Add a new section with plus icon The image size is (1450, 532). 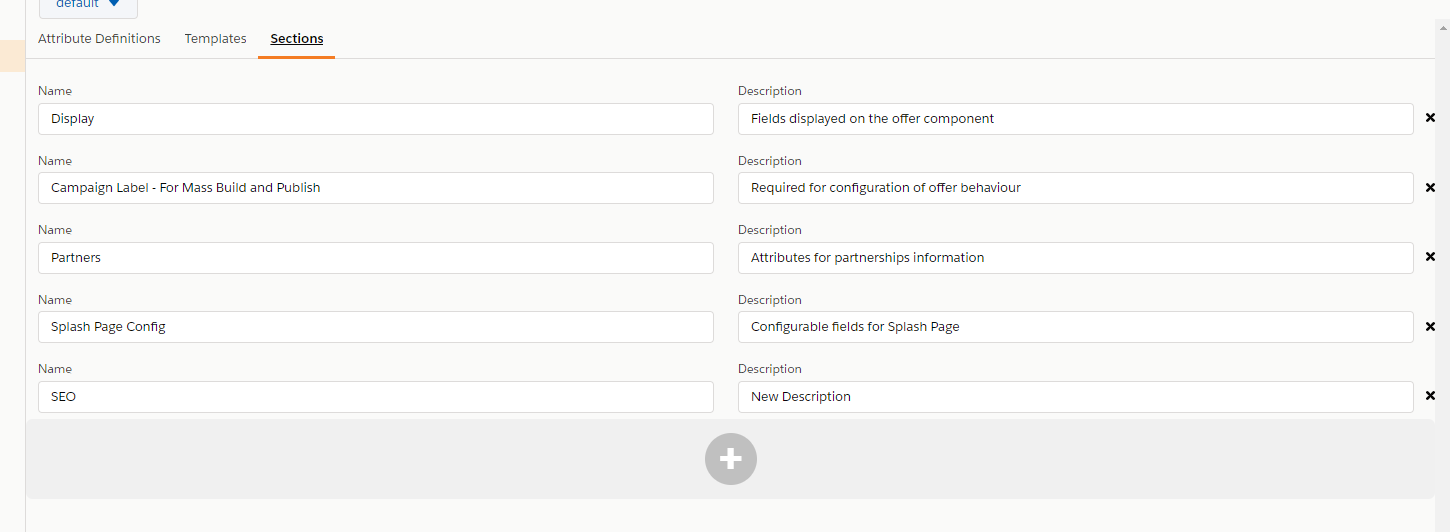click(730, 459)
